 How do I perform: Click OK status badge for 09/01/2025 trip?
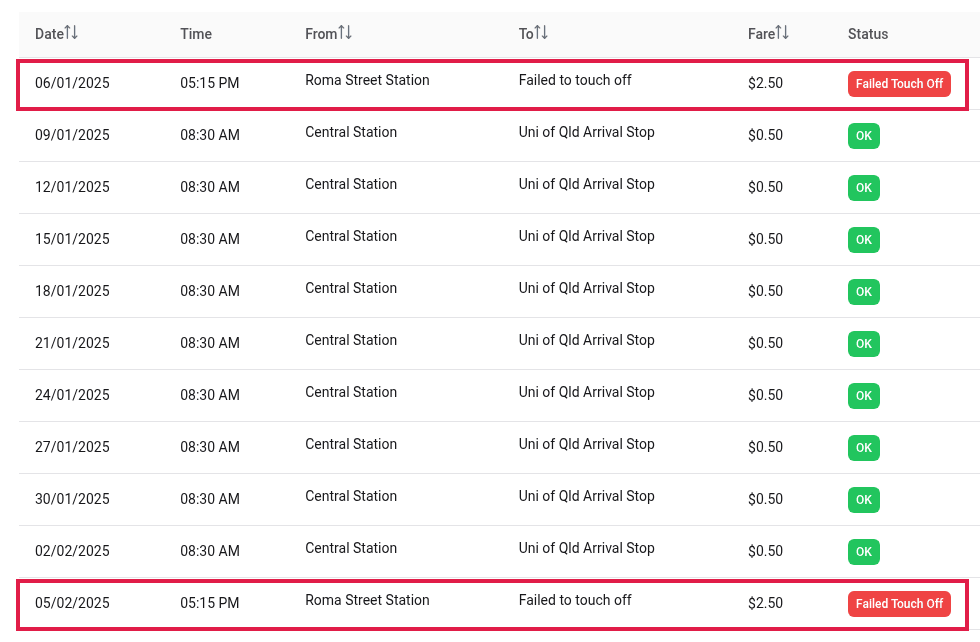coord(864,136)
